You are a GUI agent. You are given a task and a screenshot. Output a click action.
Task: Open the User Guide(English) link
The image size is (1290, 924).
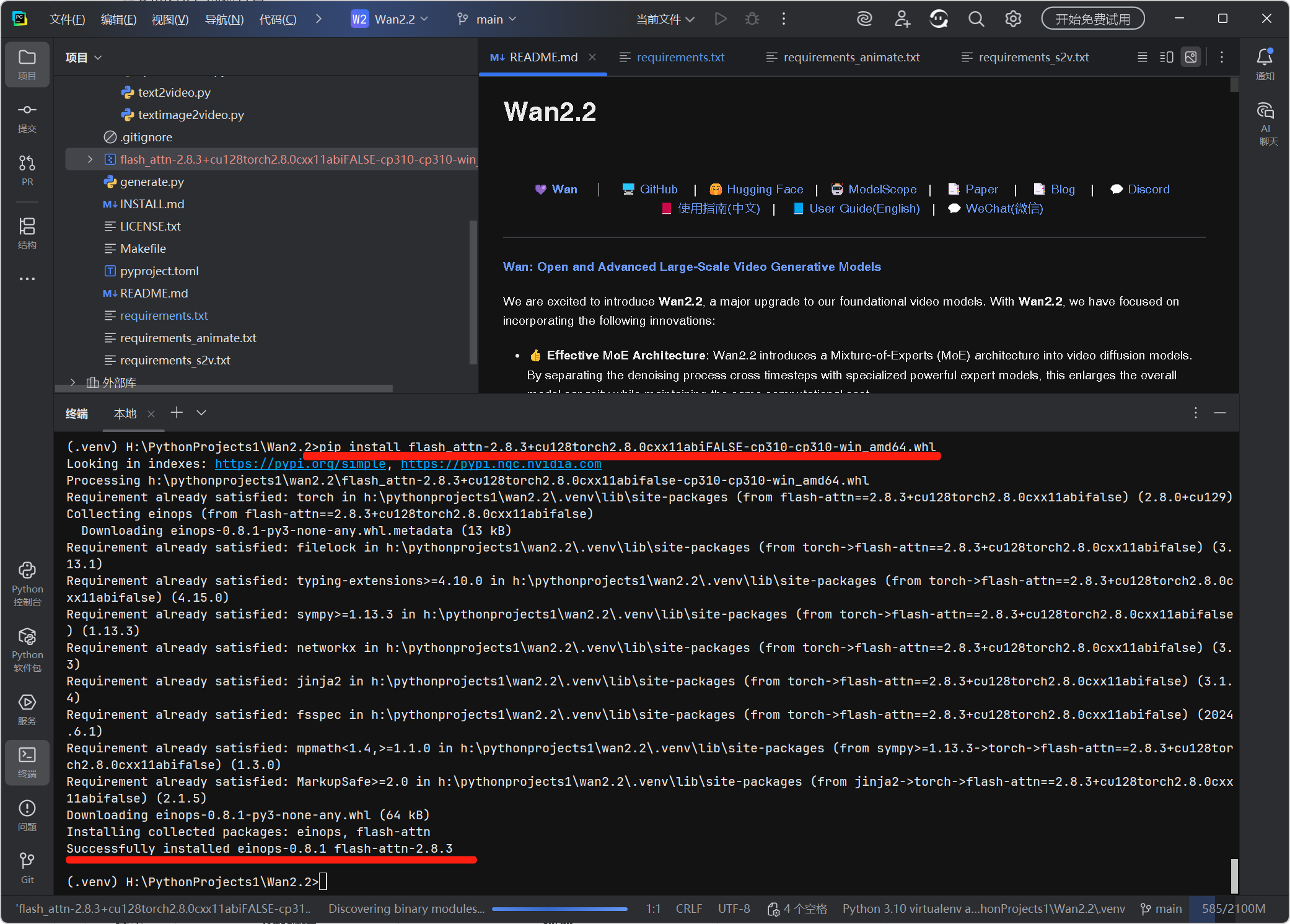[864, 208]
